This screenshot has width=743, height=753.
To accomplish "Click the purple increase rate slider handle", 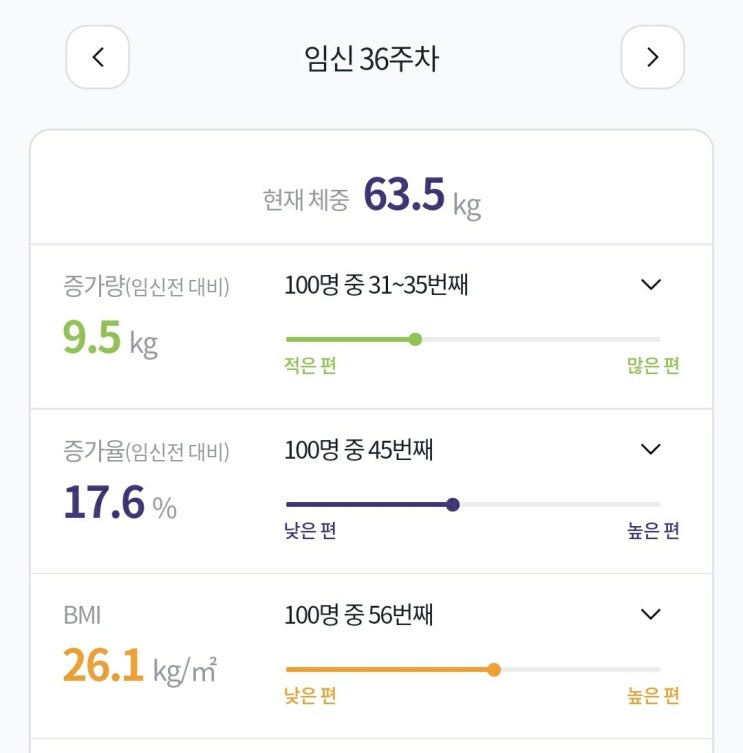I will pos(452,504).
